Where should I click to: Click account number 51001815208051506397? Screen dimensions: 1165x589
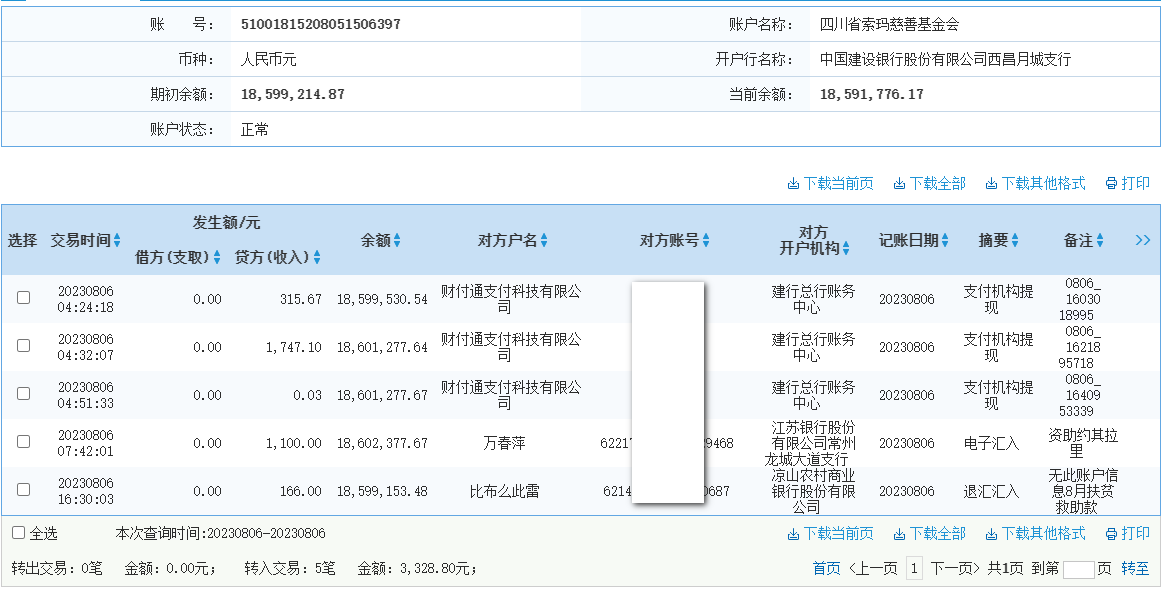tap(321, 25)
